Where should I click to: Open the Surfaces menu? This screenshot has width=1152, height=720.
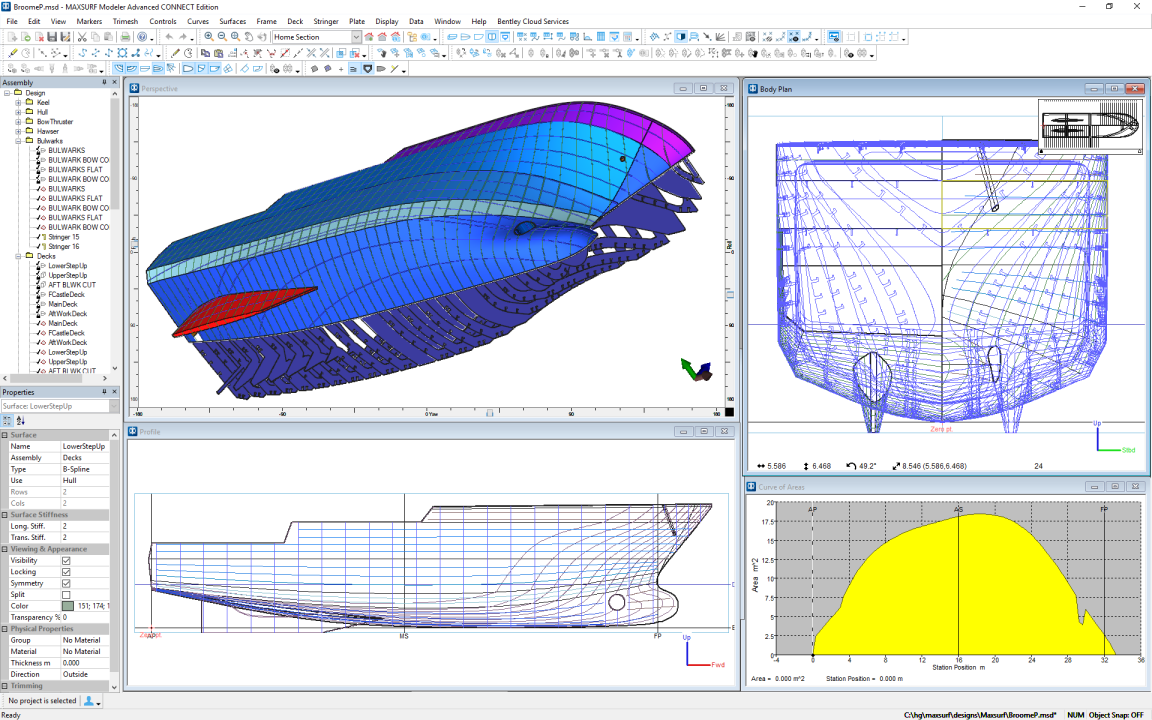tap(232, 21)
